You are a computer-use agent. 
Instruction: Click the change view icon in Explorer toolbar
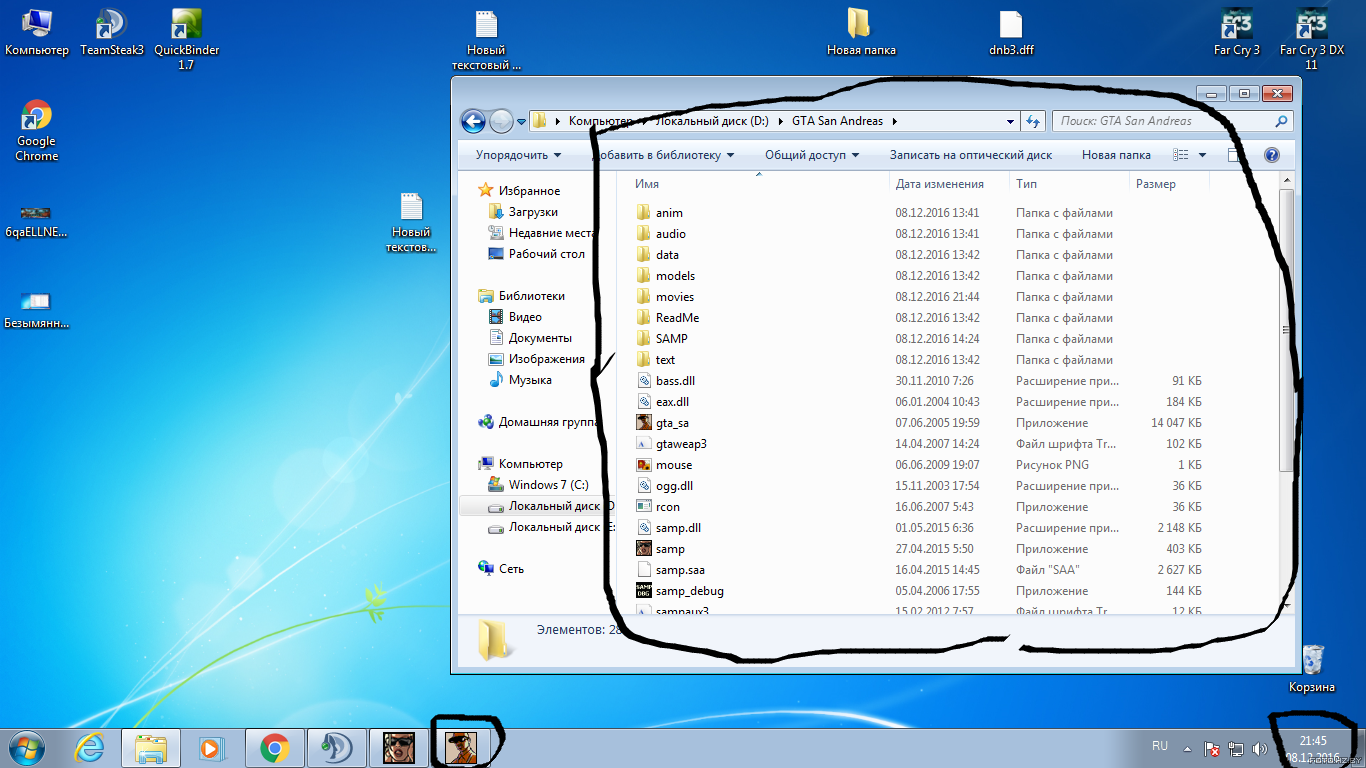[x=1181, y=155]
